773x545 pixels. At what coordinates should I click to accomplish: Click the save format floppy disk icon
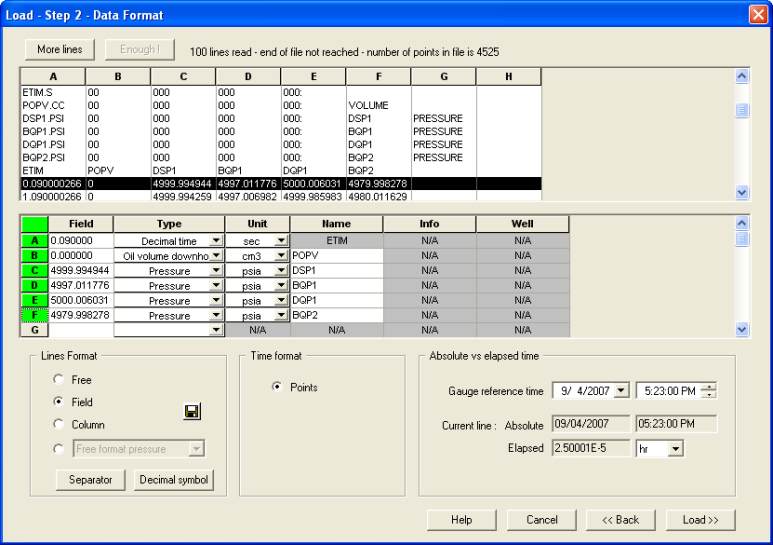point(192,411)
